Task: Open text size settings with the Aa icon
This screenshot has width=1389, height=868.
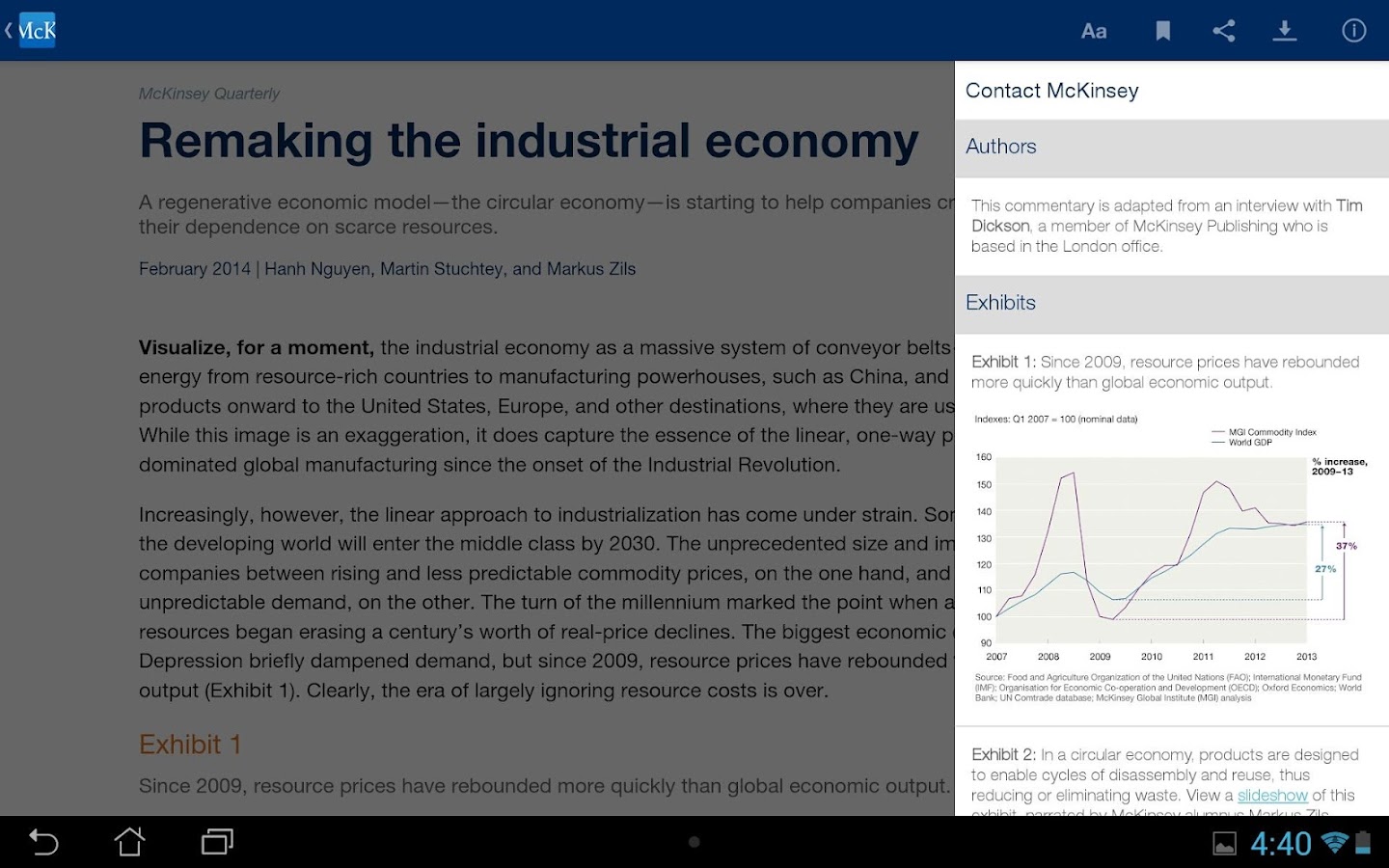Action: 1094,30
